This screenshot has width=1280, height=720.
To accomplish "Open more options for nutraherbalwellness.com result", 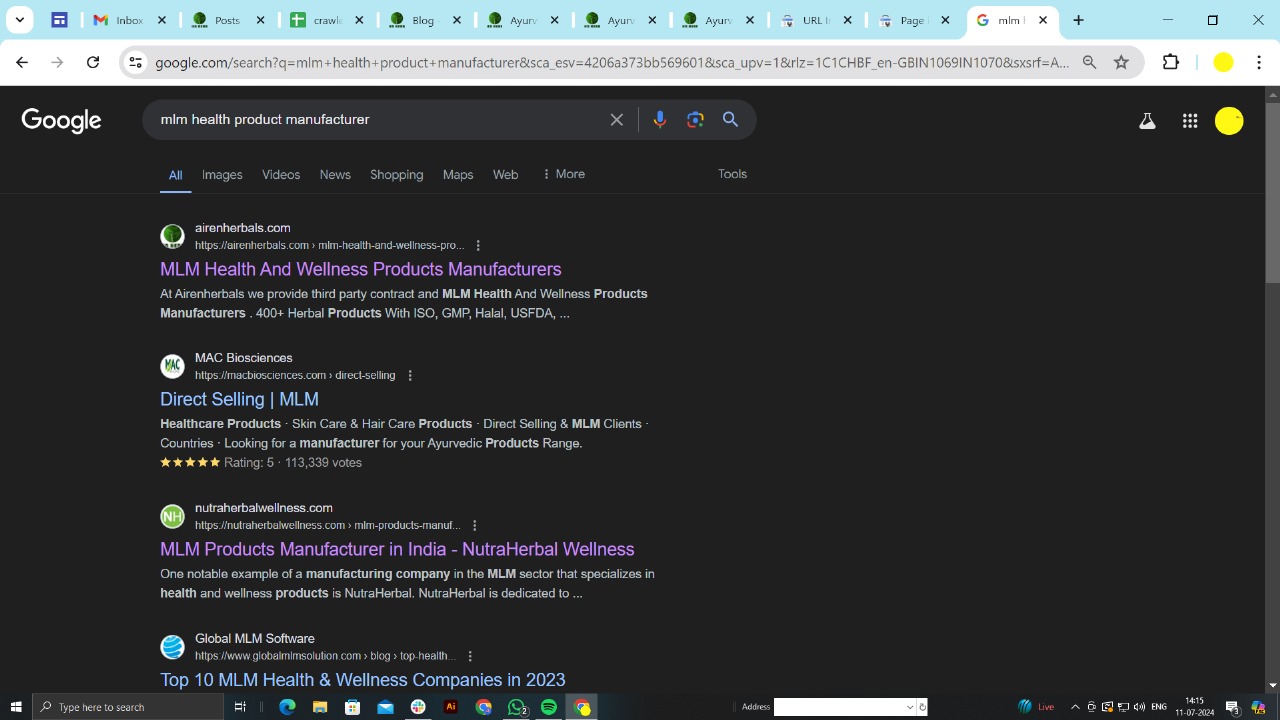I will coord(475,525).
